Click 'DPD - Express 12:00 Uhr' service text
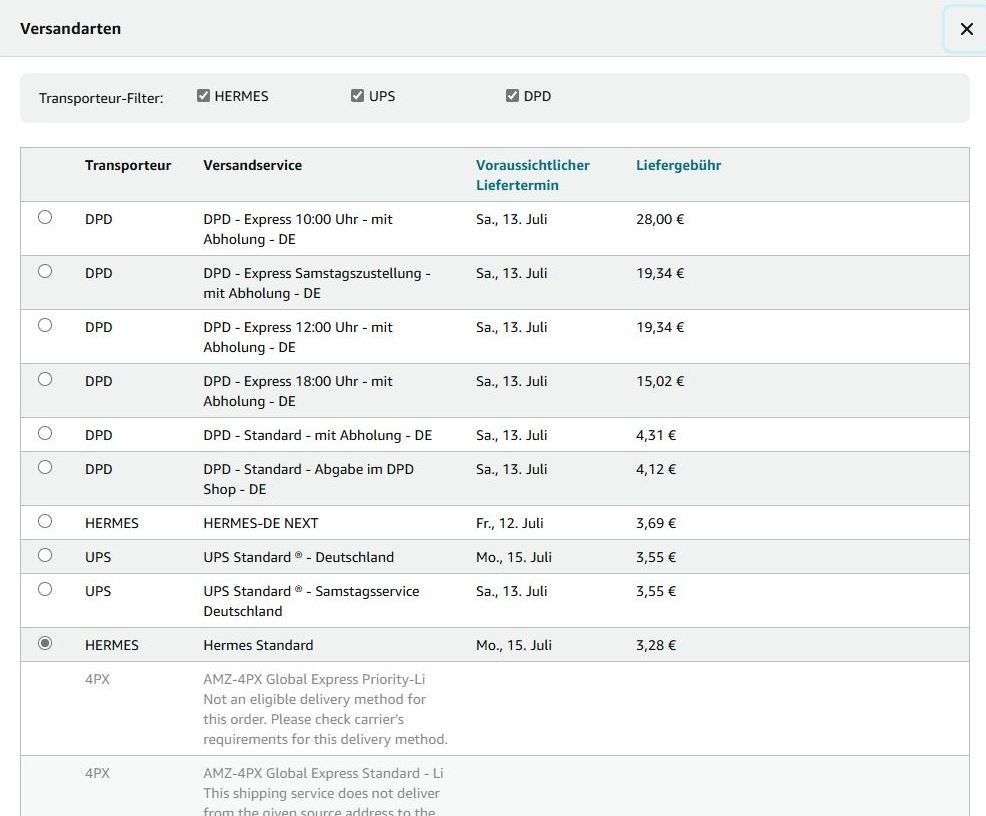Image resolution: width=986 pixels, height=816 pixels. point(297,337)
